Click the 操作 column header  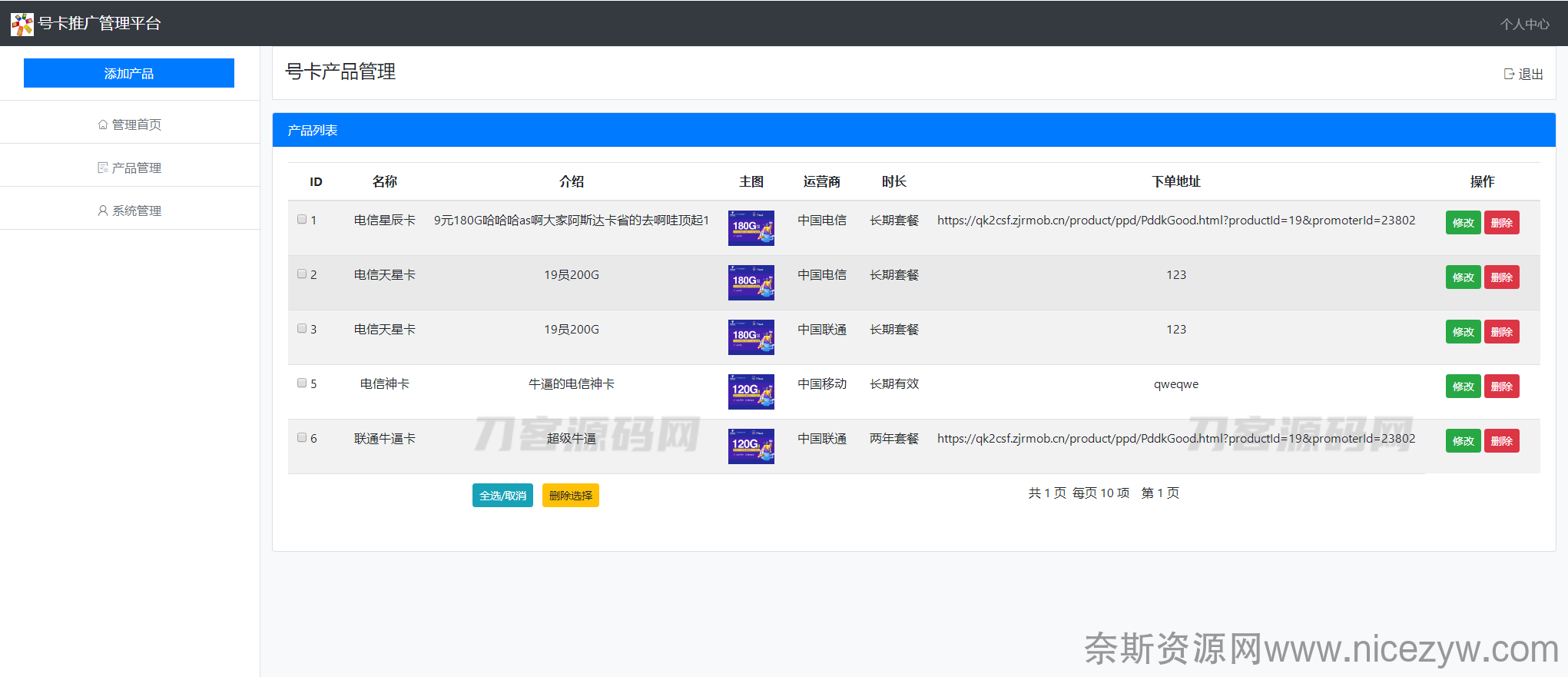1482,181
